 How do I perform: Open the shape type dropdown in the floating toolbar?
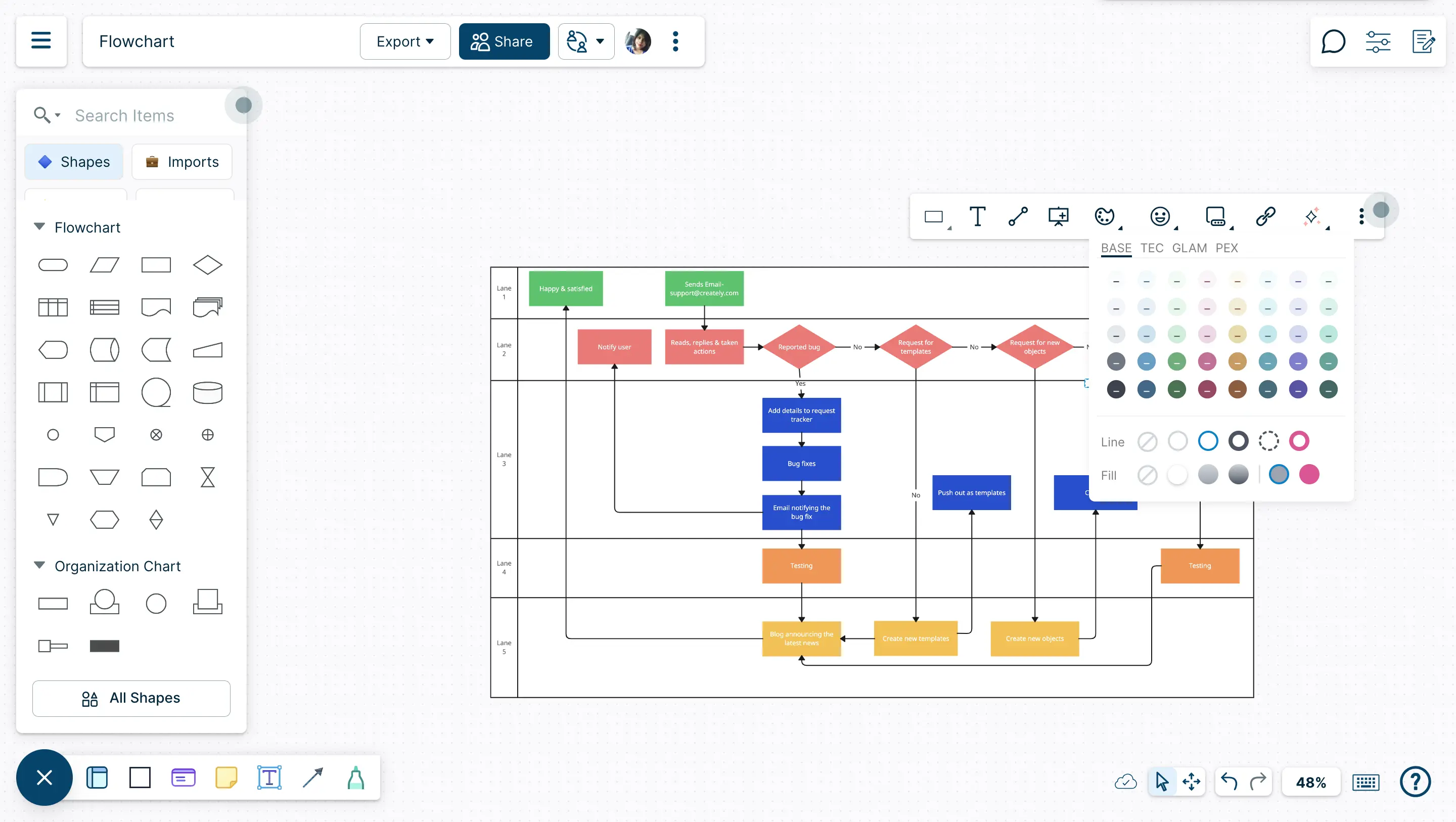[x=937, y=217]
